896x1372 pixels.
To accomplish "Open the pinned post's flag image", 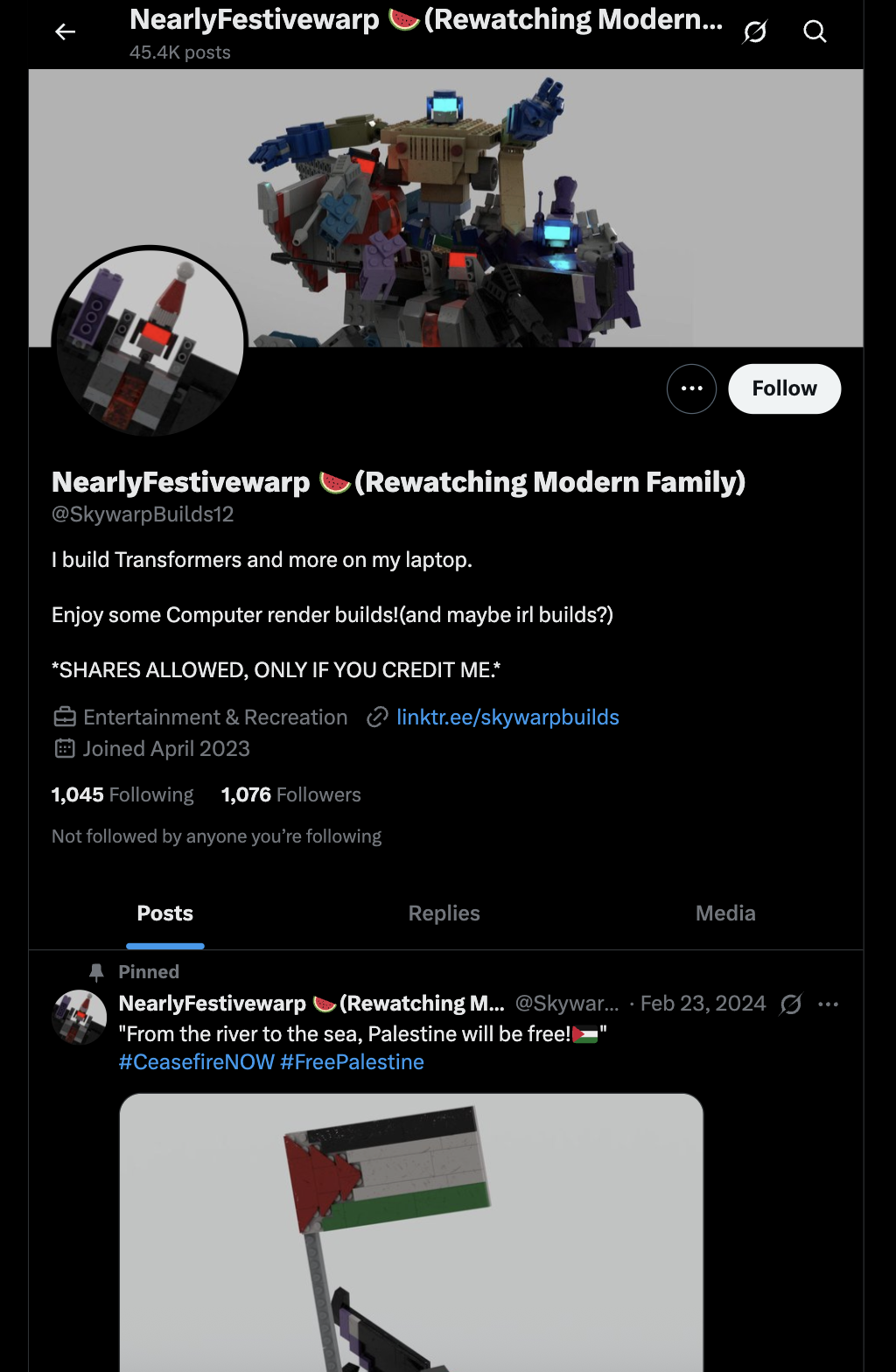I will click(x=411, y=1232).
